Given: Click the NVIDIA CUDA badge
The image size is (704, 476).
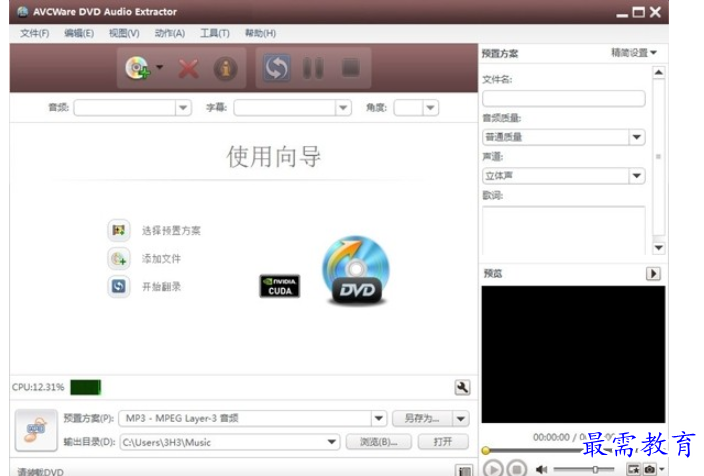Looking at the screenshot, I should click(x=280, y=286).
